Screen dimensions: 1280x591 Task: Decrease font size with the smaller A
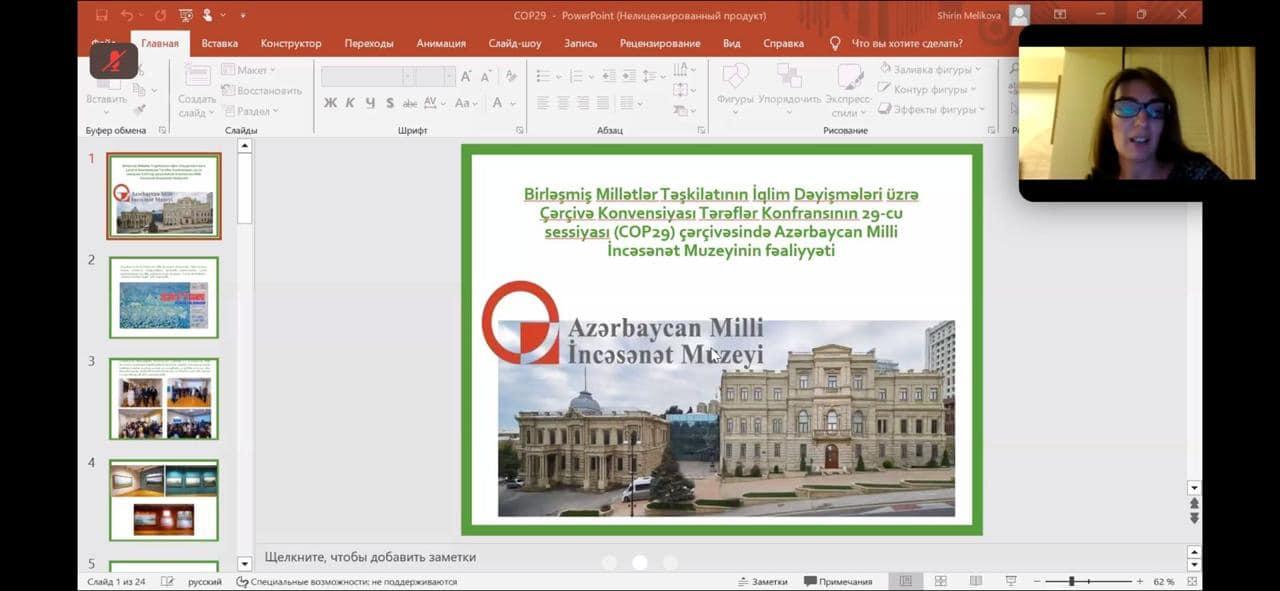(x=486, y=76)
